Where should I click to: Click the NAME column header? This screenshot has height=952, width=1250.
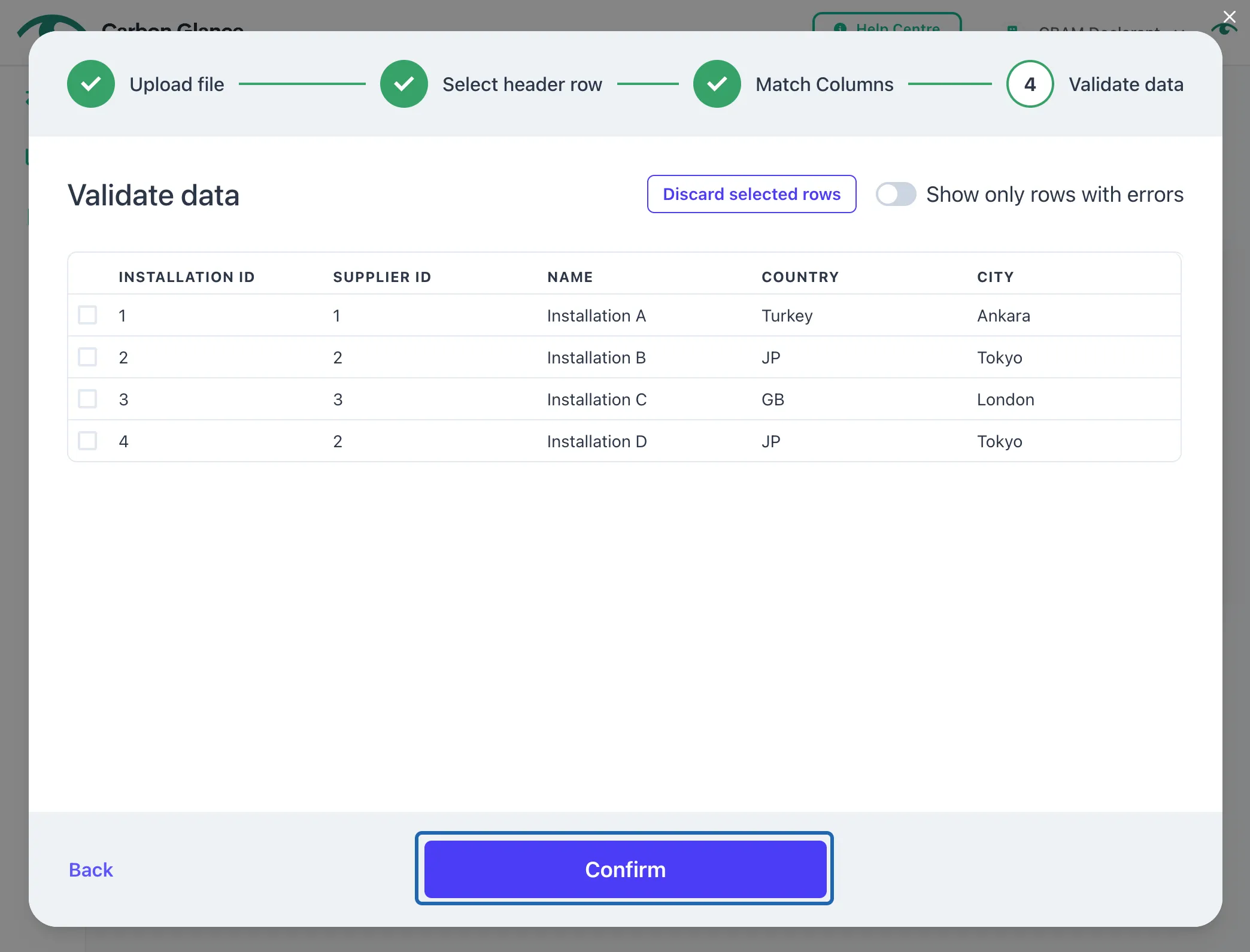[x=570, y=277]
